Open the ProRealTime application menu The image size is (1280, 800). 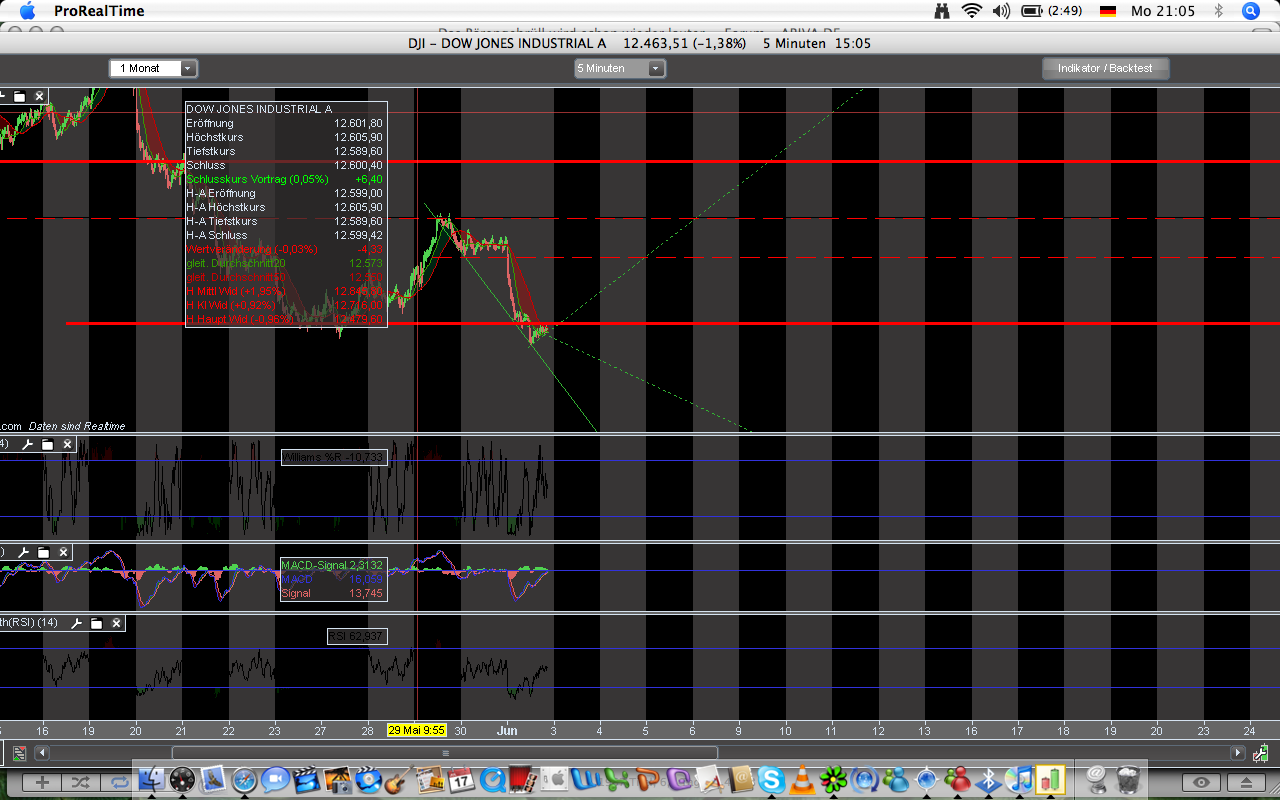[99, 11]
